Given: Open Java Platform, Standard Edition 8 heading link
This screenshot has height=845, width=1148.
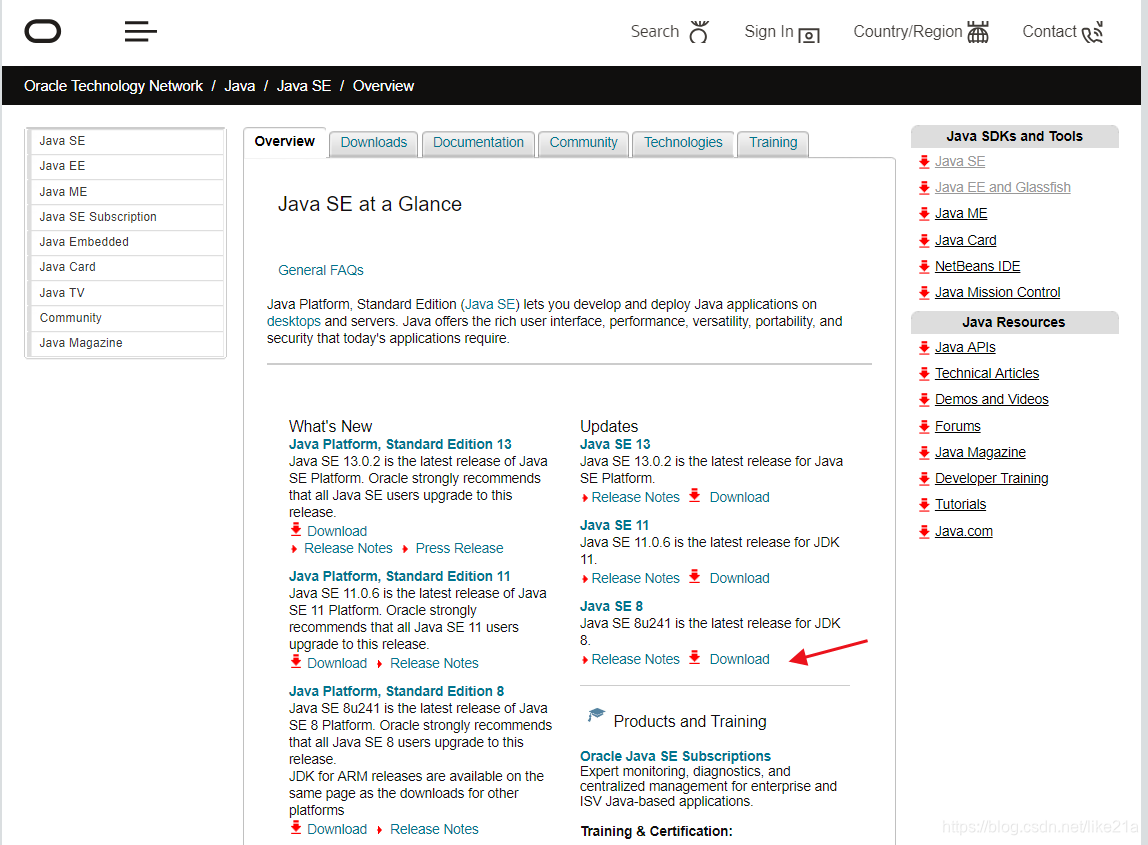Looking at the screenshot, I should tap(396, 691).
